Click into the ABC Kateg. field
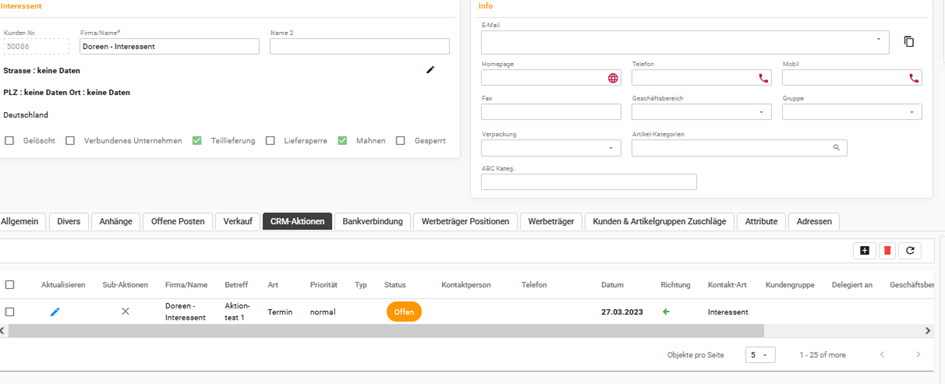The width and height of the screenshot is (945, 384). click(x=589, y=181)
